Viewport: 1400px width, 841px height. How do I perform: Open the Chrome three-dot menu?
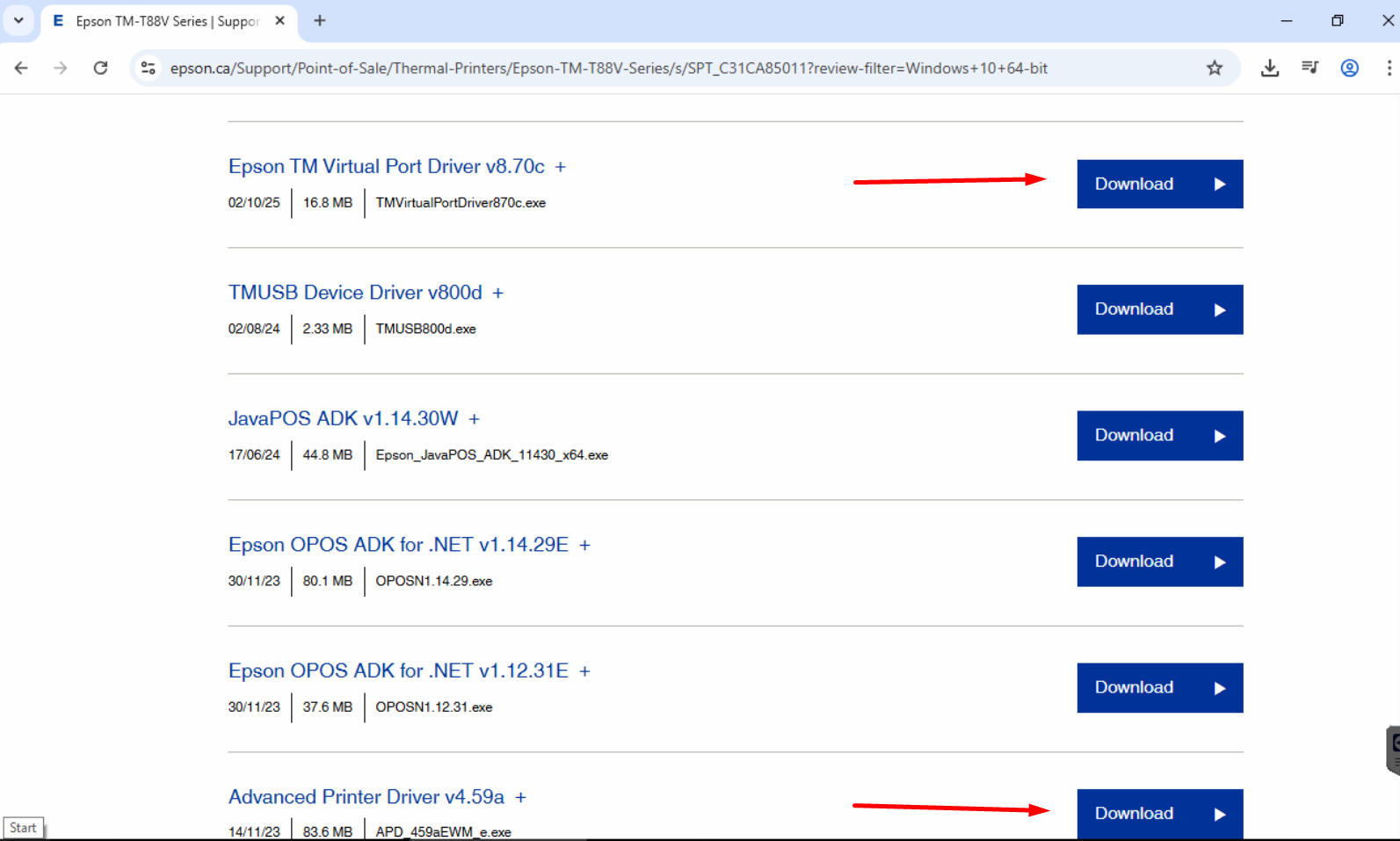point(1389,68)
